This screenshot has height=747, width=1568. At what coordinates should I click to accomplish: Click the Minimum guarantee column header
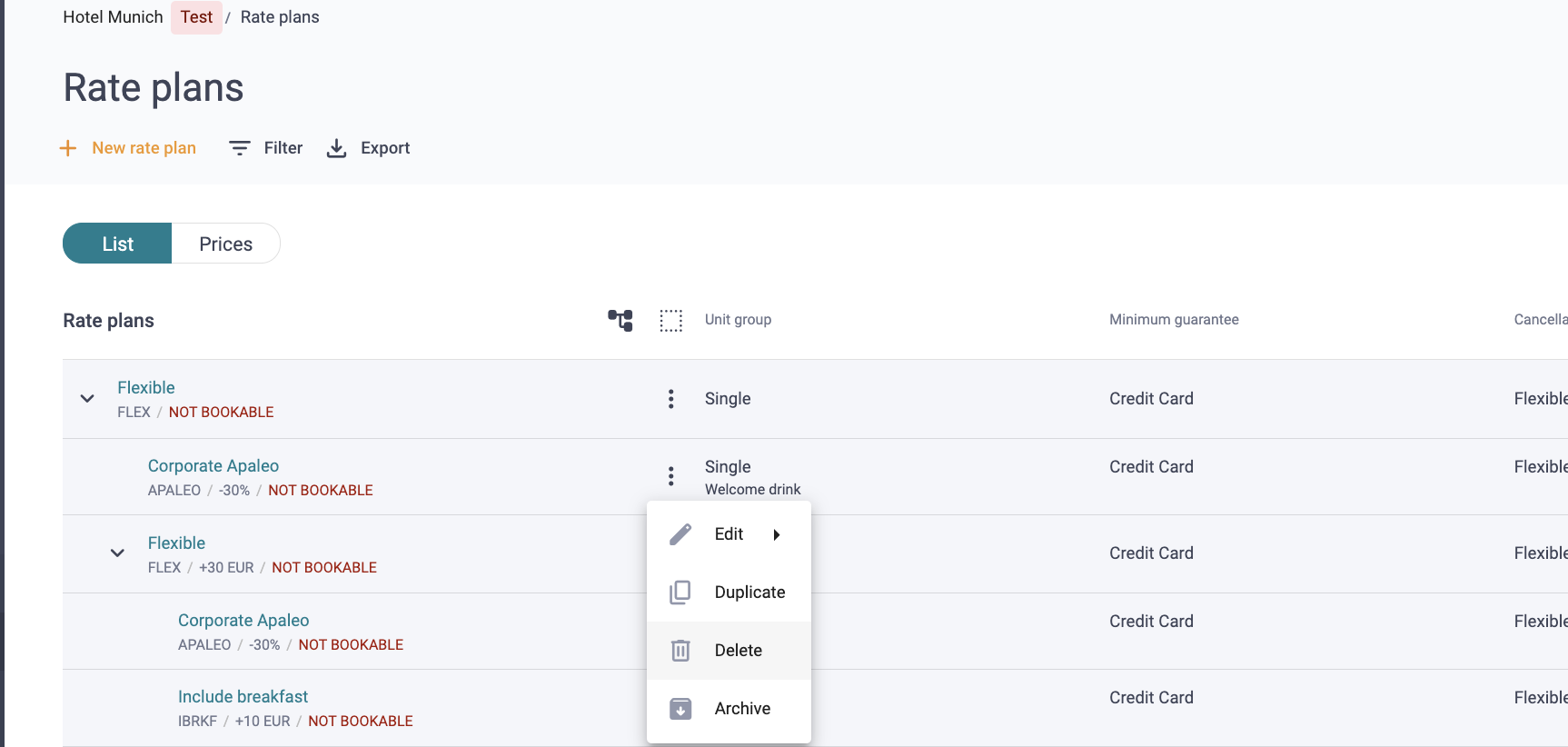tap(1174, 320)
